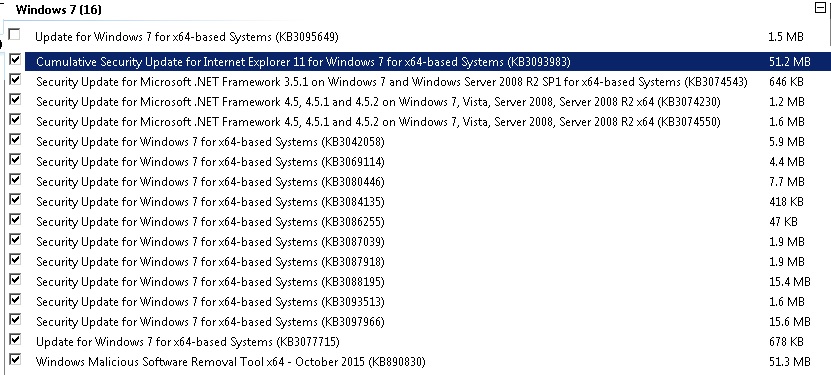Toggle the KB3074230 .NET Framework checkbox
The image size is (831, 375).
tap(15, 100)
